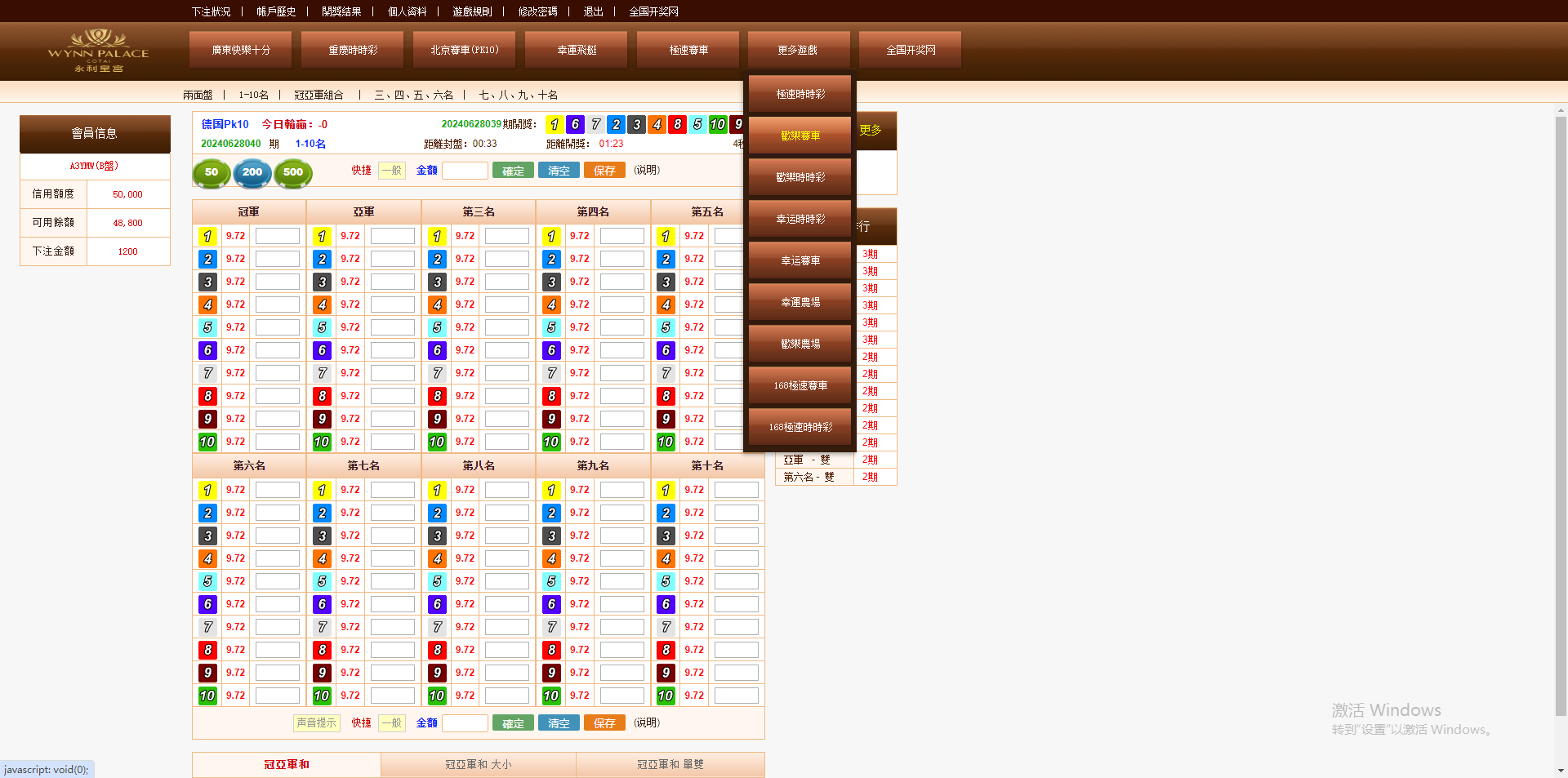Click the Wynn Palace logo

(98, 51)
